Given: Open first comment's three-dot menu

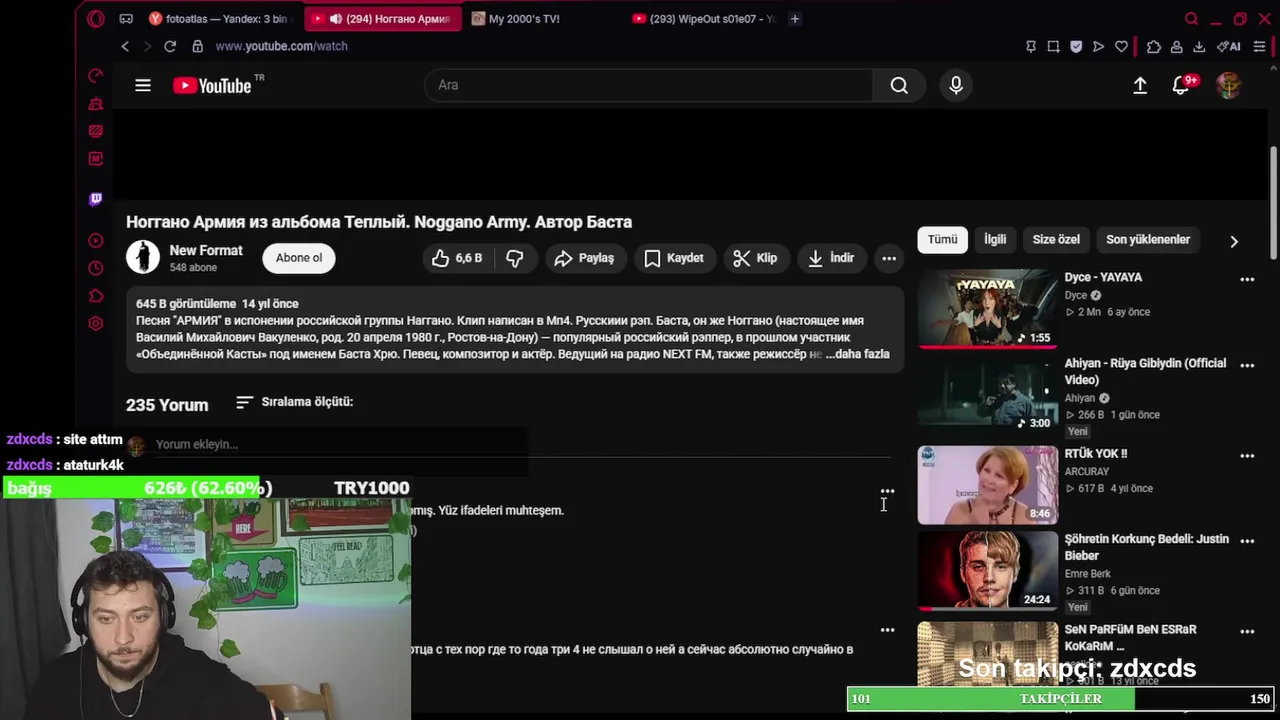Looking at the screenshot, I should [887, 492].
